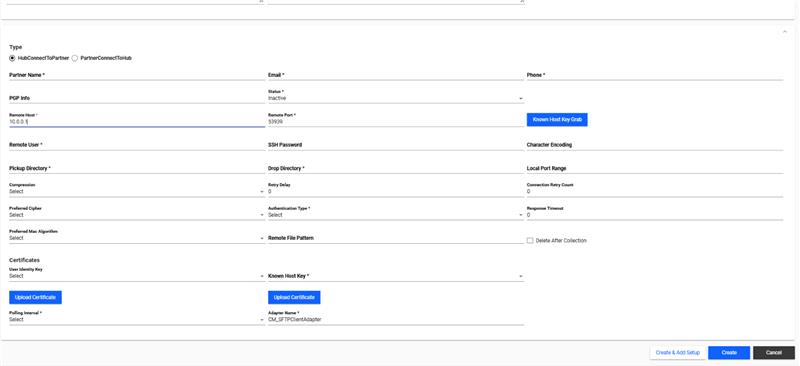The height and width of the screenshot is (366, 800).
Task: Open the Authentication Type dropdown
Action: click(395, 212)
